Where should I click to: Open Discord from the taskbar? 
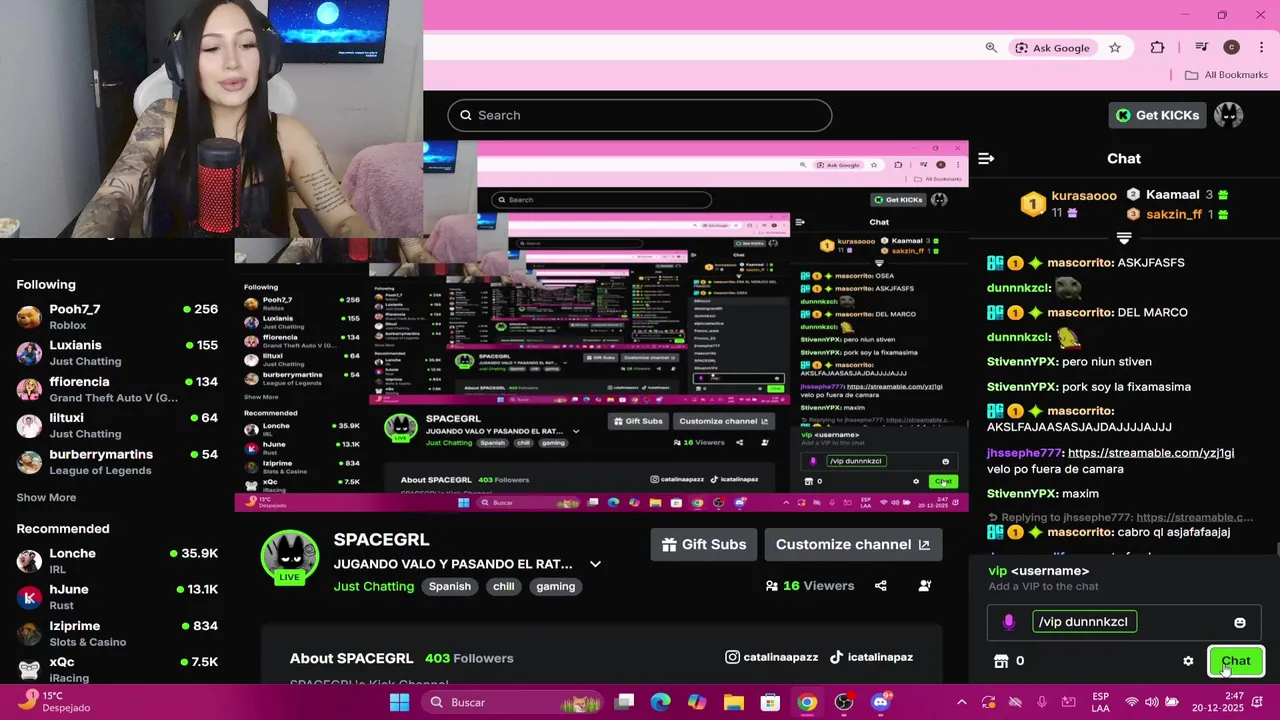tap(880, 702)
